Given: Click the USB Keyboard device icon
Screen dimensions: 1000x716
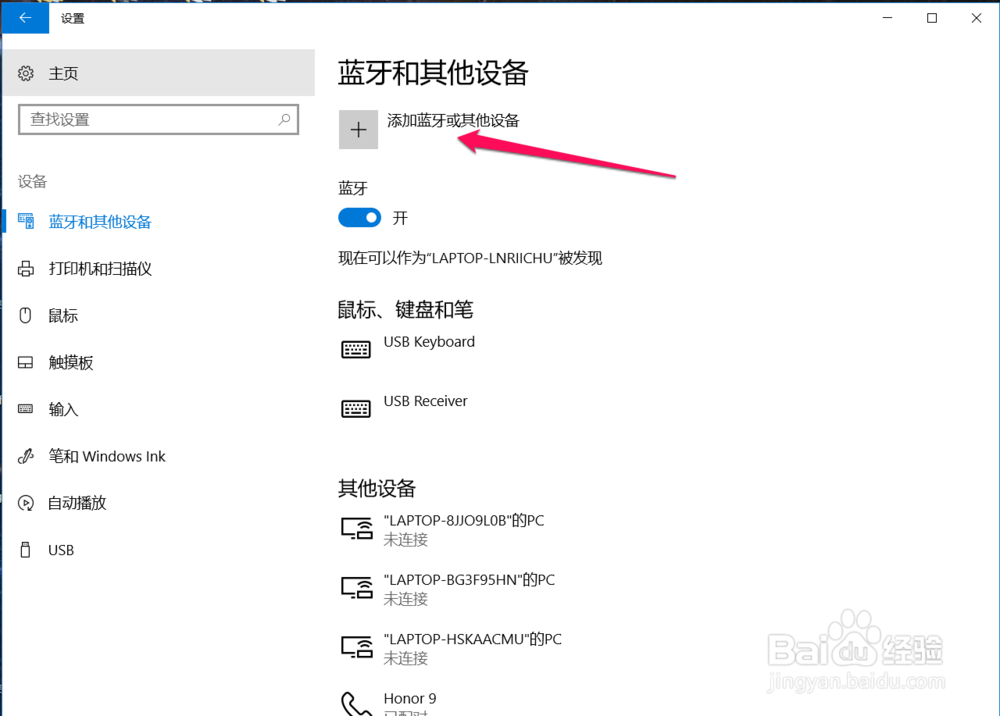Looking at the screenshot, I should (356, 349).
